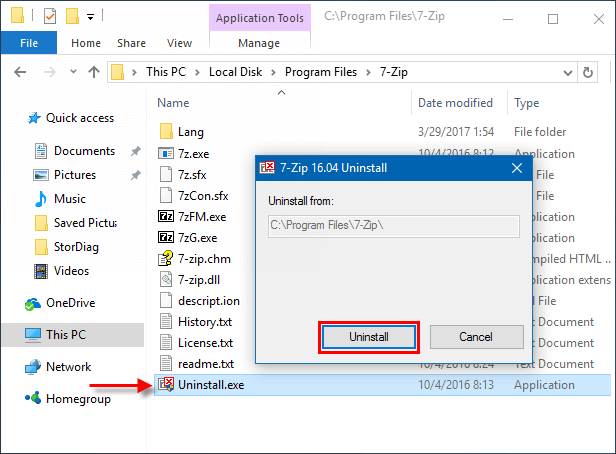Image resolution: width=616 pixels, height=454 pixels.
Task: Go up one folder level
Action: tap(94, 72)
